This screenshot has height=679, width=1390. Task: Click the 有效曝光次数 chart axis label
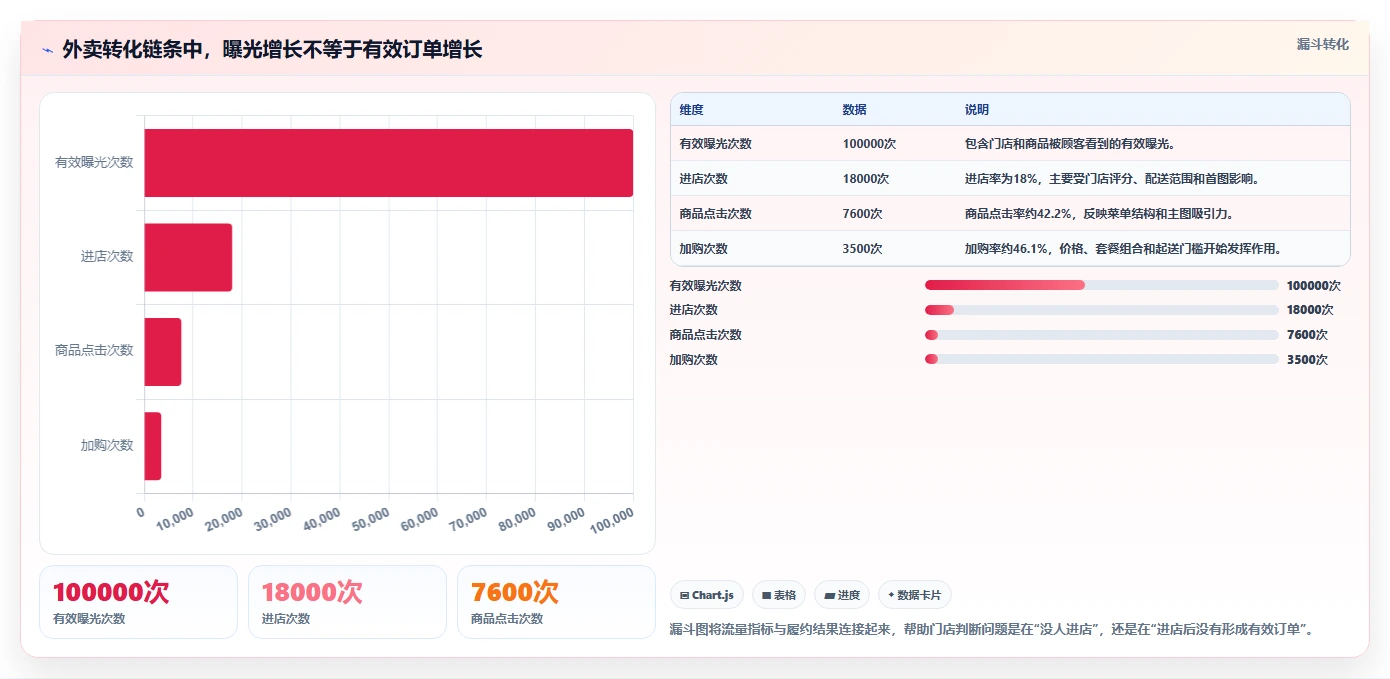(x=94, y=162)
